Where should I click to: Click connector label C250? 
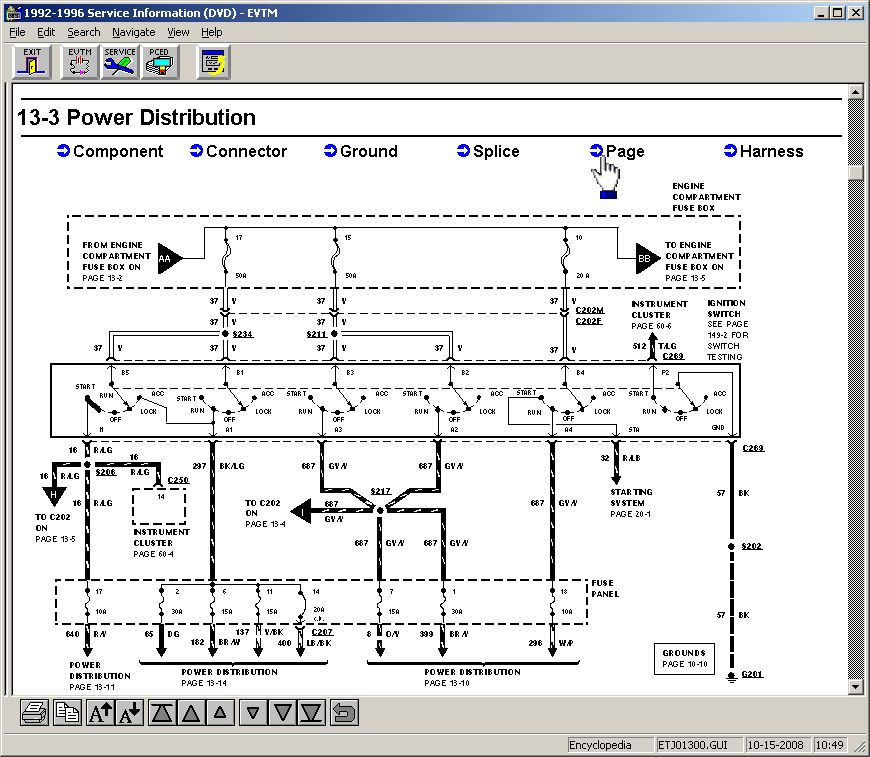point(178,480)
